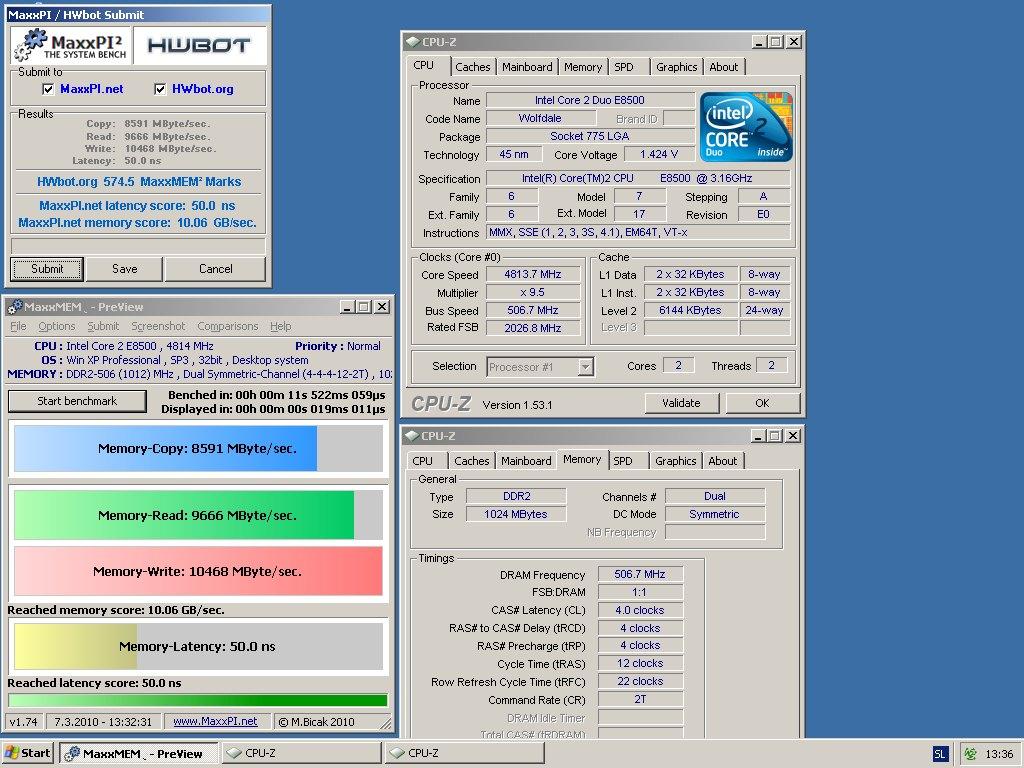Select the first CPU-Z taskbar button
The width and height of the screenshot is (1024, 768).
tap(301, 753)
